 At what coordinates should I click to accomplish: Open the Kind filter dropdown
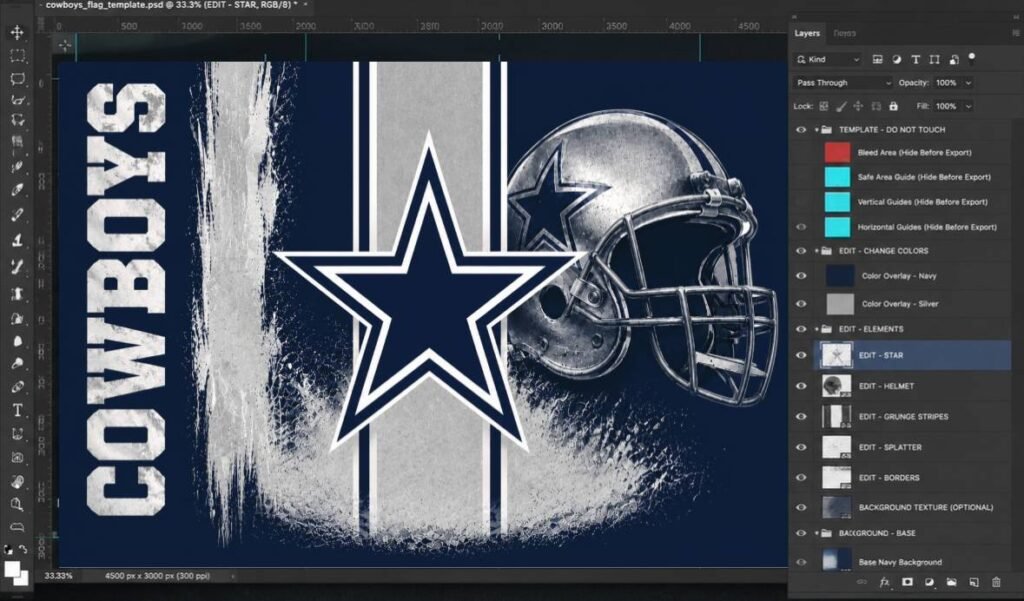(828, 59)
